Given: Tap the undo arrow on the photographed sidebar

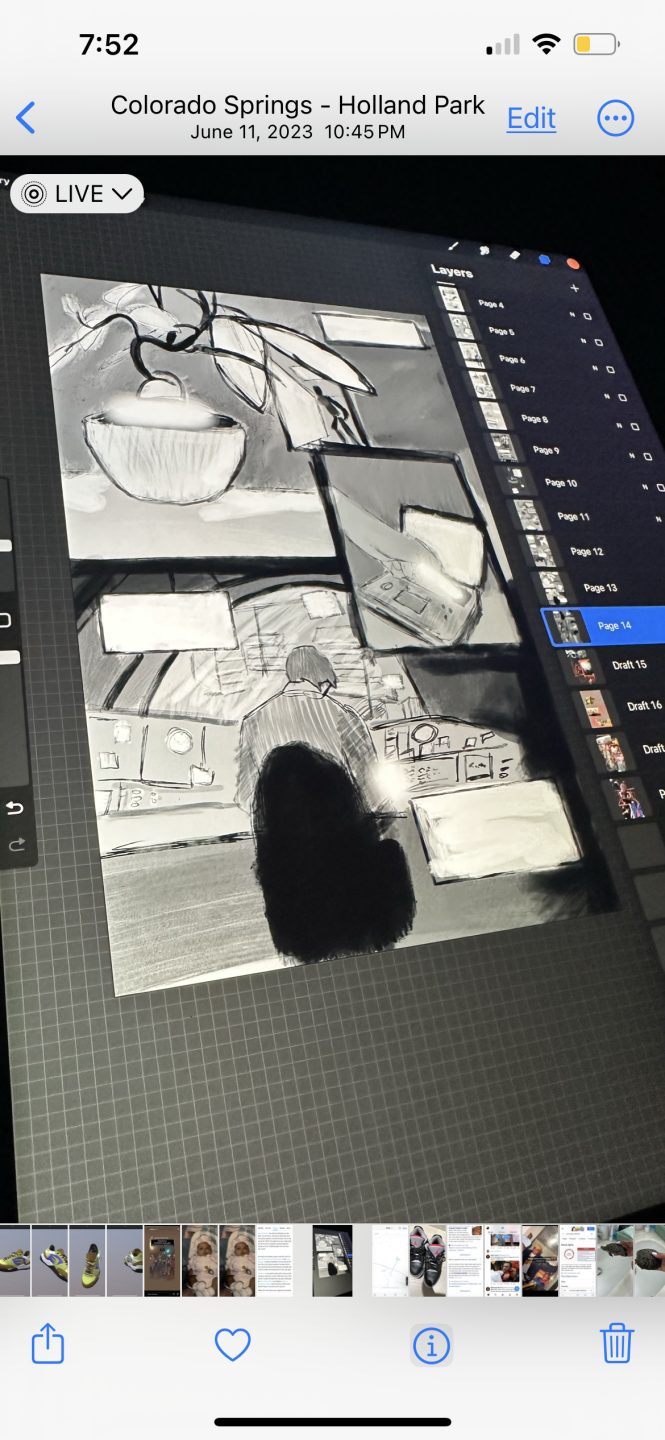Looking at the screenshot, I should [x=16, y=808].
